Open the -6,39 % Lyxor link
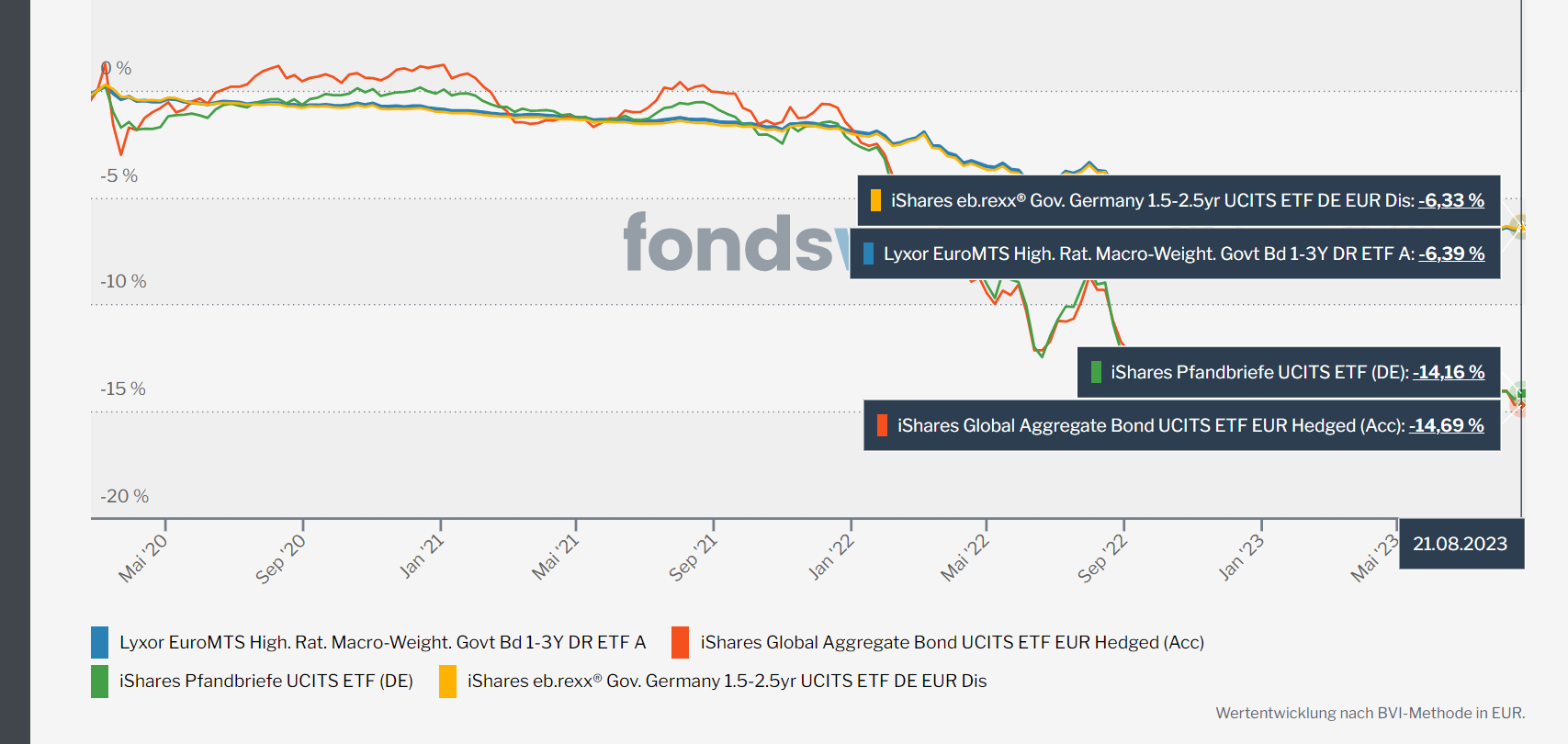The image size is (1568, 744). click(x=1450, y=254)
